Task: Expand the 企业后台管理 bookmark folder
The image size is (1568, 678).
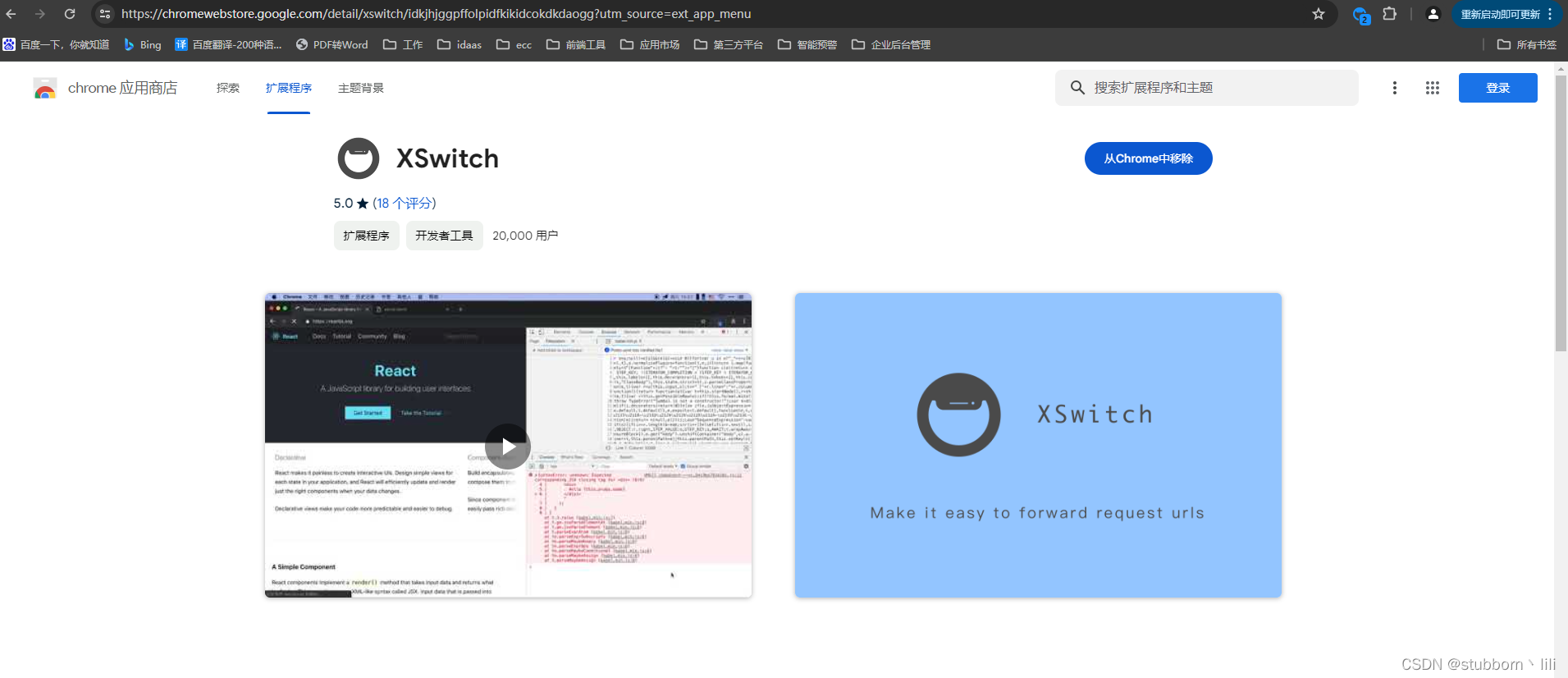Action: pyautogui.click(x=891, y=44)
